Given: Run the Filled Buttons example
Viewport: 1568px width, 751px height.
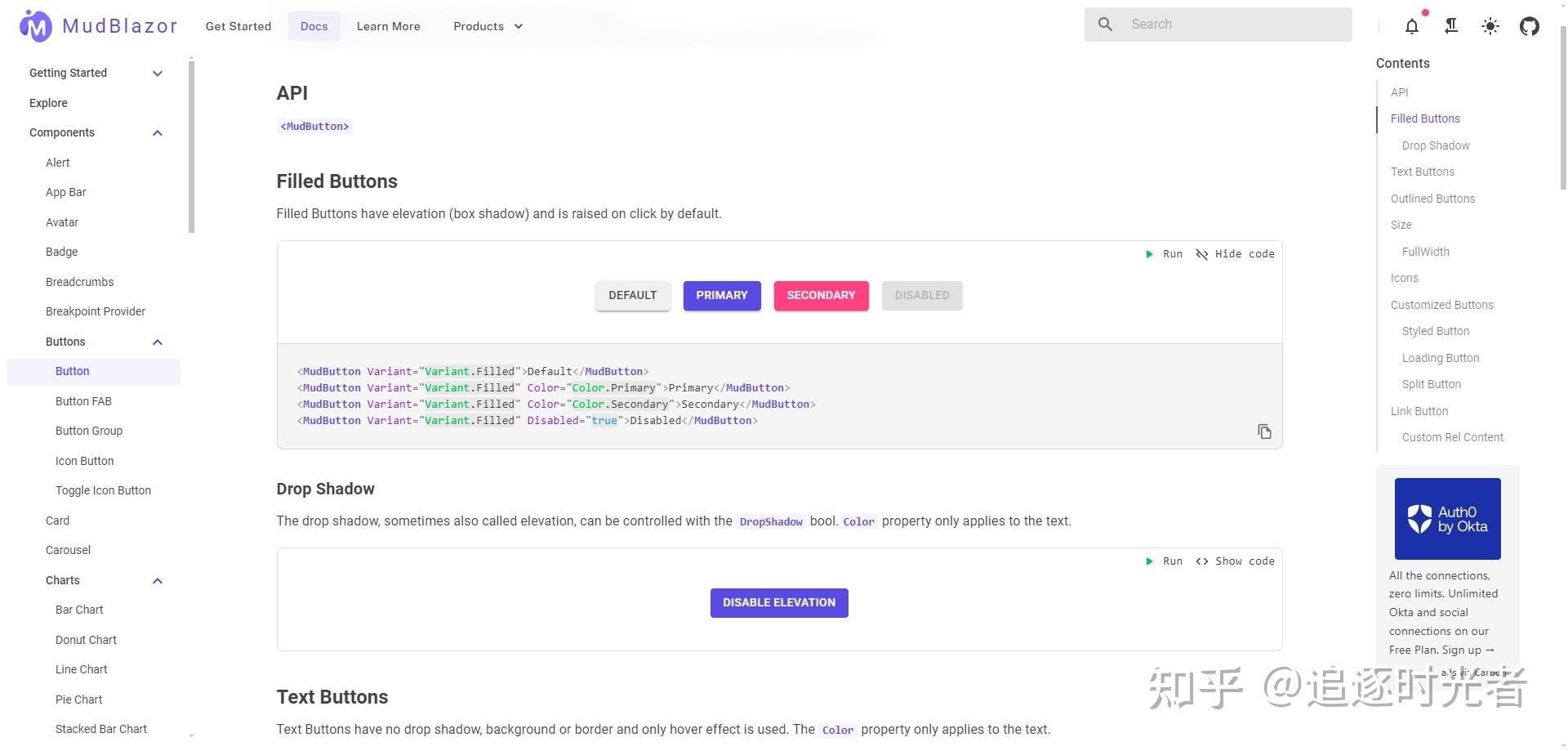Looking at the screenshot, I should (x=1165, y=254).
